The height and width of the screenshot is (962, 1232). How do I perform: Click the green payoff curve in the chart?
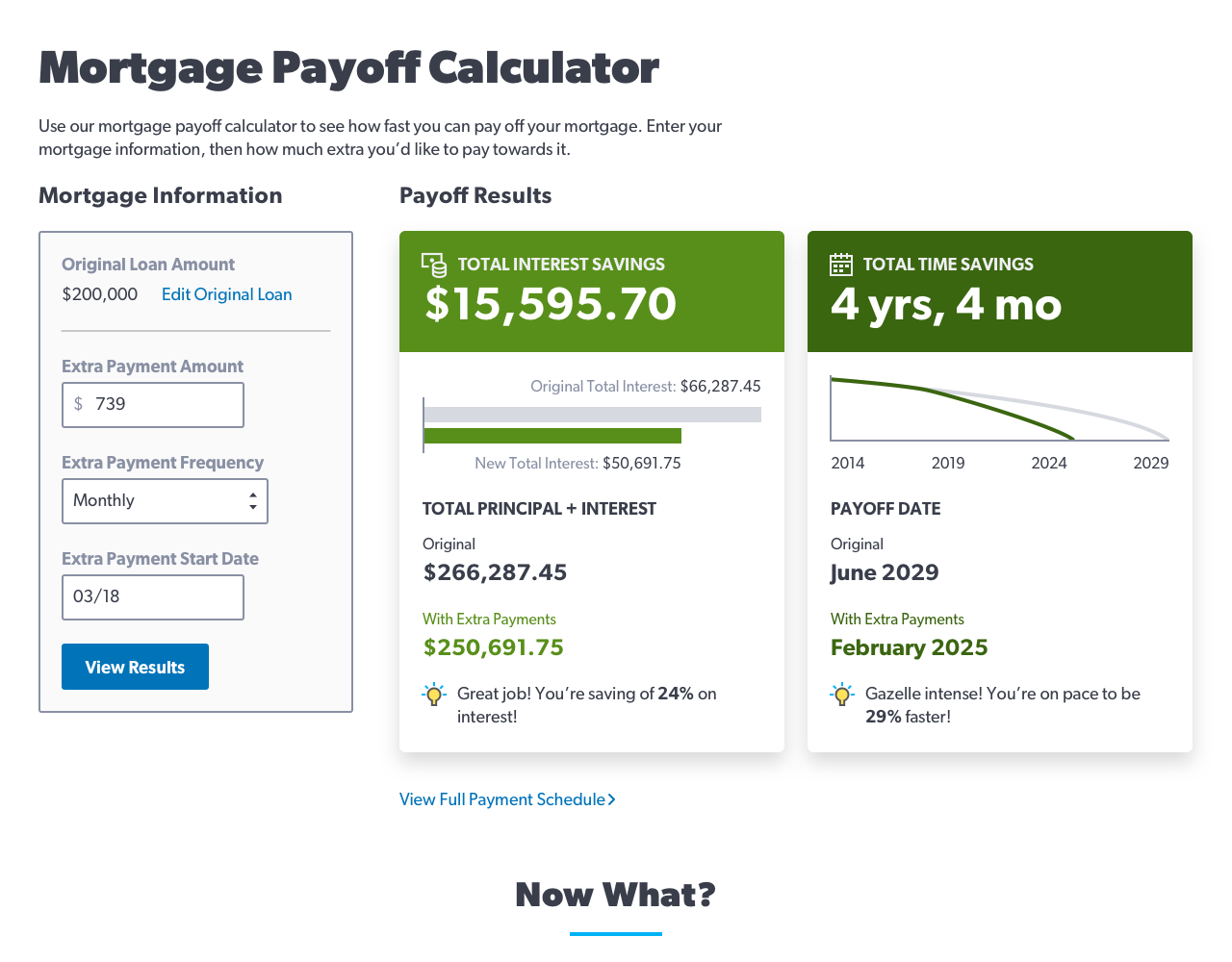pos(1001,408)
